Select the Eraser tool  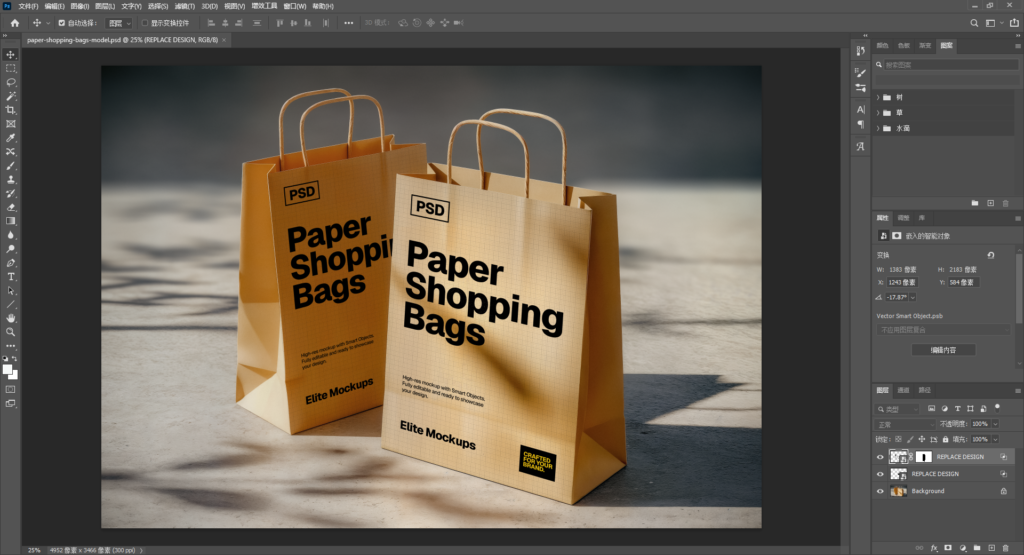(10, 207)
